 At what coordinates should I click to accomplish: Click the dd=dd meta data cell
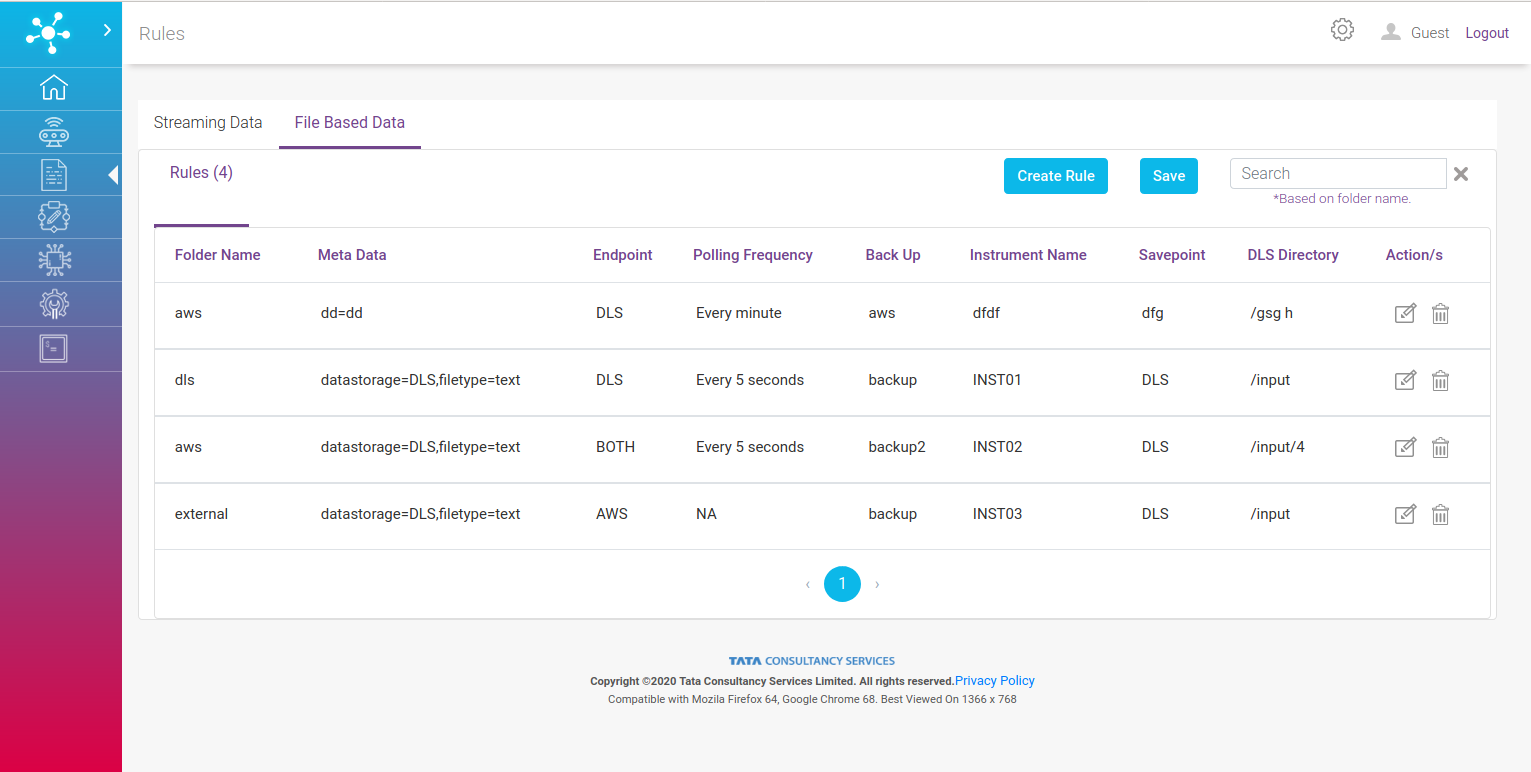(341, 313)
